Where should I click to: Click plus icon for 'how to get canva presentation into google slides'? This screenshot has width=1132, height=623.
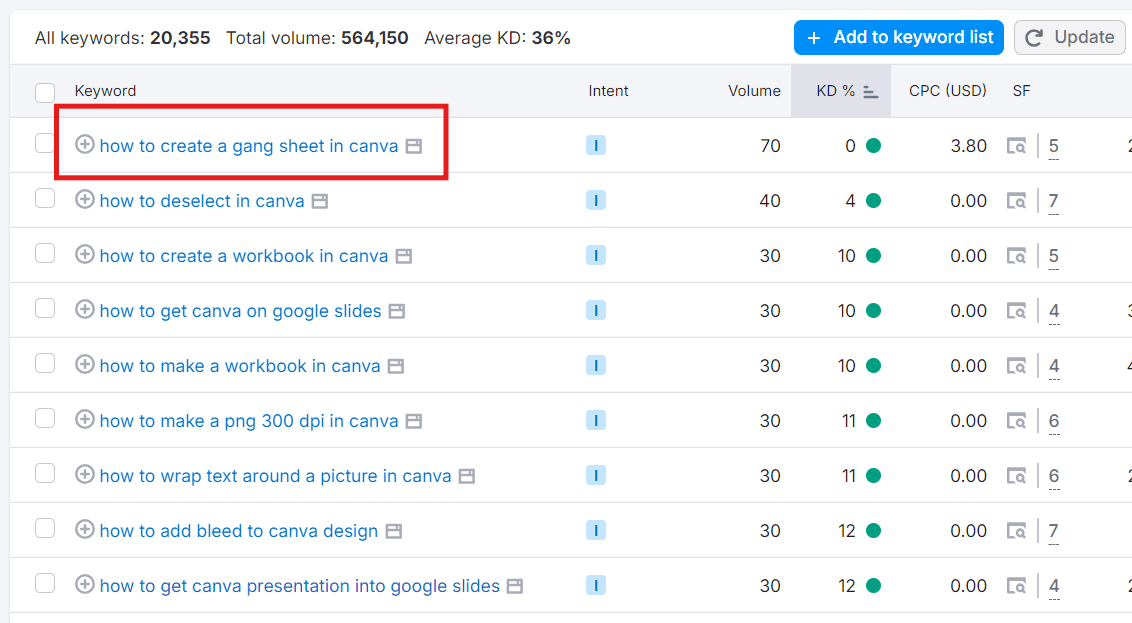tap(84, 584)
